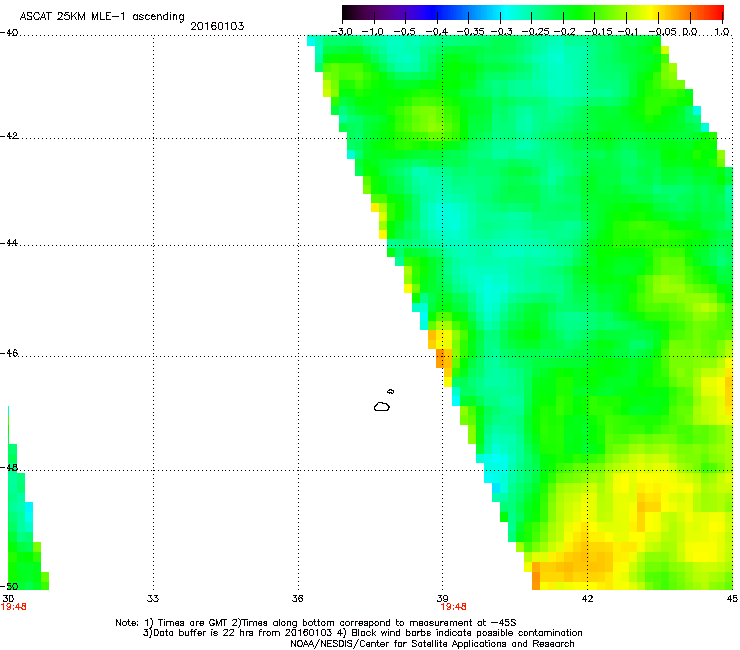Click the -46 latitude axis label
This screenshot has height=650, width=740.
click(9, 353)
